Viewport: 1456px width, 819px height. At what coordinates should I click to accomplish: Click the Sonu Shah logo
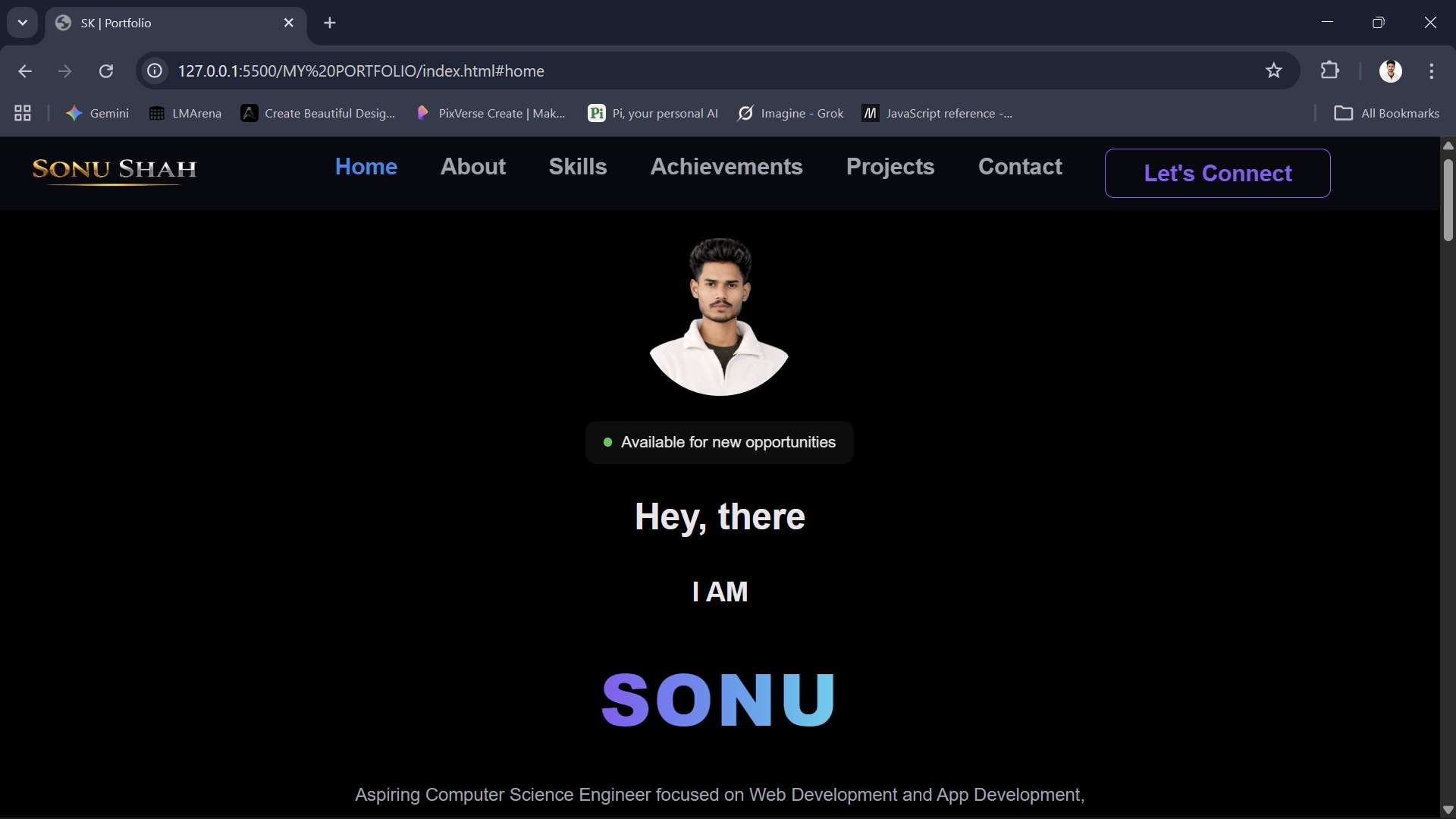point(115,169)
